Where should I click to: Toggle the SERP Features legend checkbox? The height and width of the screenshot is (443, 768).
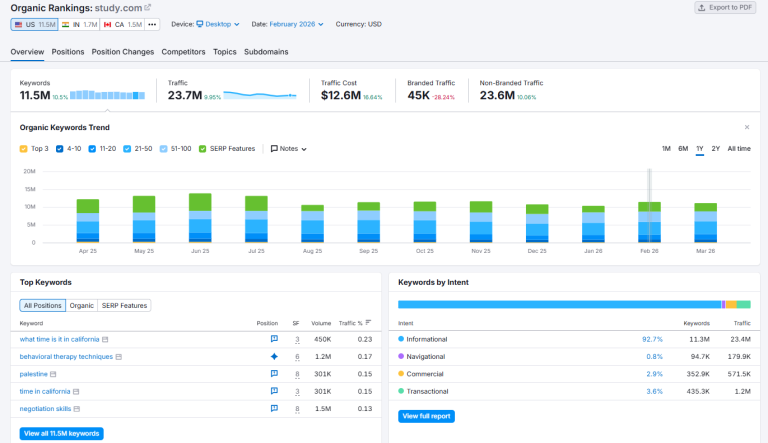click(203, 149)
